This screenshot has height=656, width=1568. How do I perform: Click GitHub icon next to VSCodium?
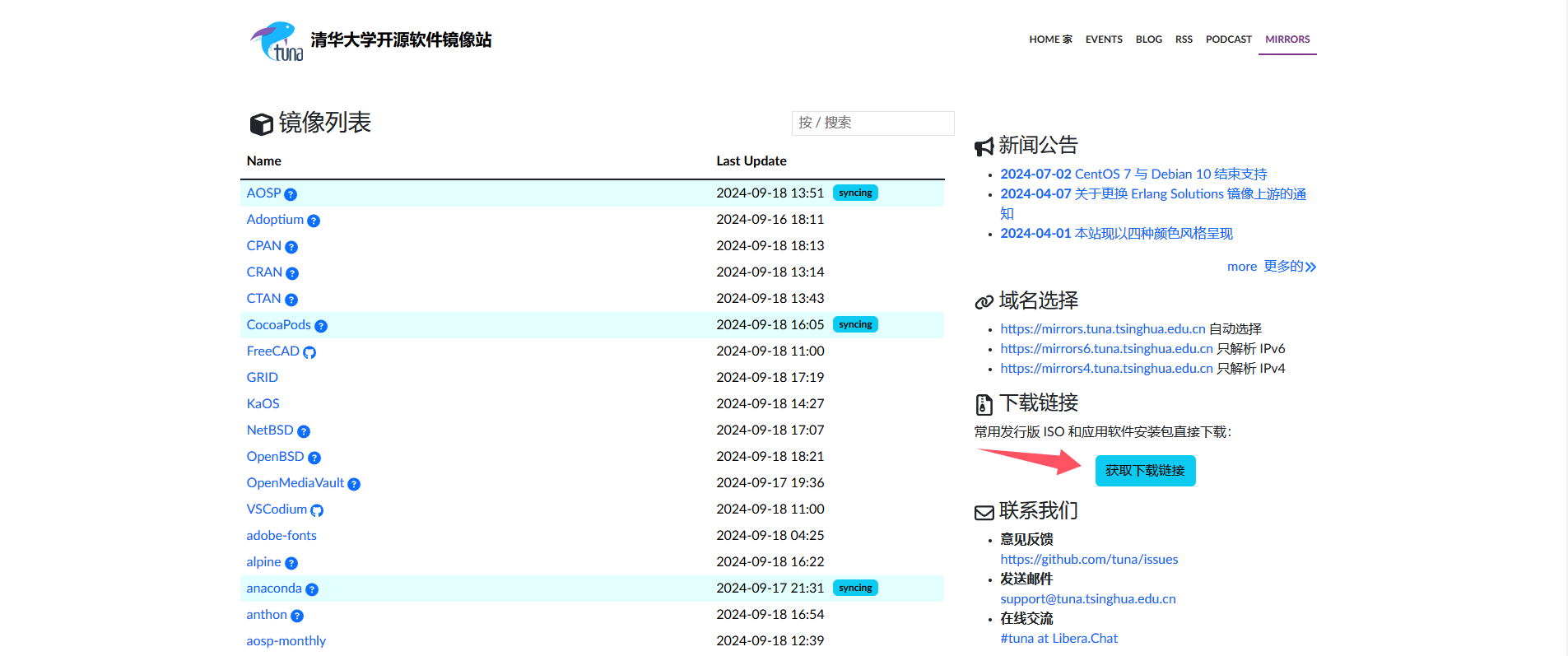(317, 510)
